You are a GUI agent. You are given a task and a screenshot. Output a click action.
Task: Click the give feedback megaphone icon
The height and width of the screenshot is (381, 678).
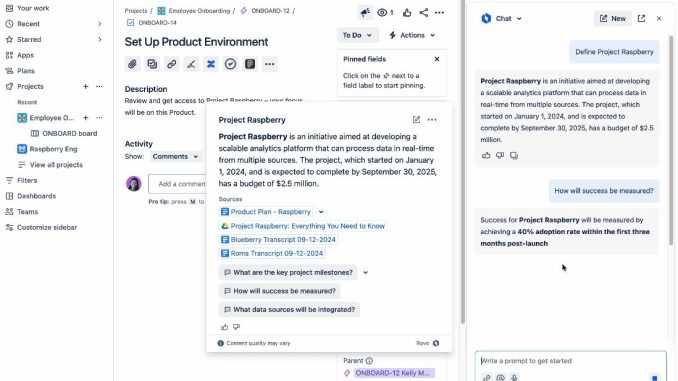point(365,13)
